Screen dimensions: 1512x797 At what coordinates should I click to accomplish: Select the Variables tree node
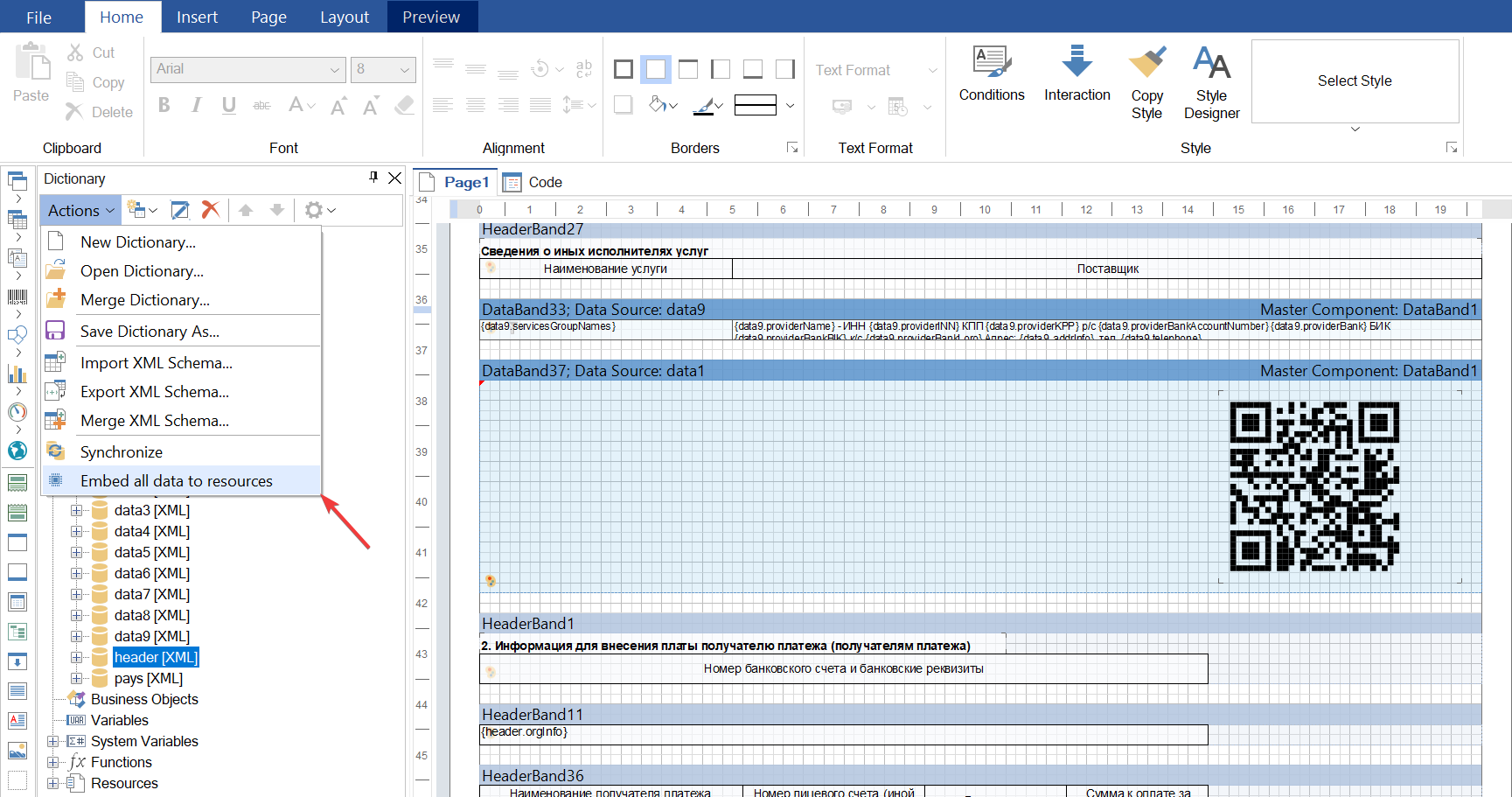click(120, 720)
